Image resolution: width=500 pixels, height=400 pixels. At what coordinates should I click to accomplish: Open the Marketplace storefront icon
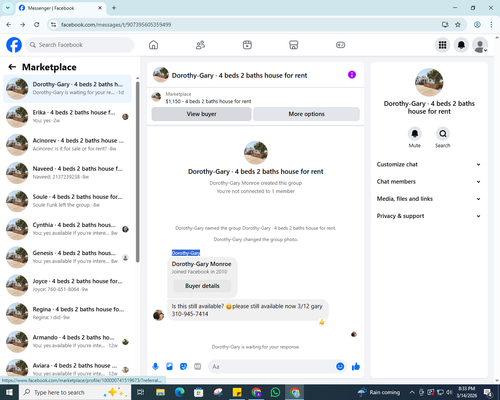coord(294,45)
